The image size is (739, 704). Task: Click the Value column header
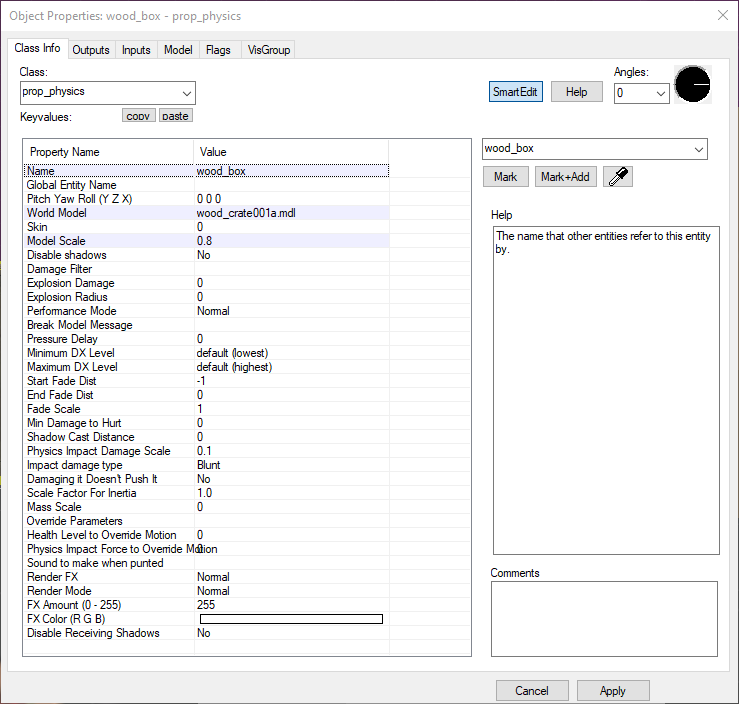coord(291,152)
